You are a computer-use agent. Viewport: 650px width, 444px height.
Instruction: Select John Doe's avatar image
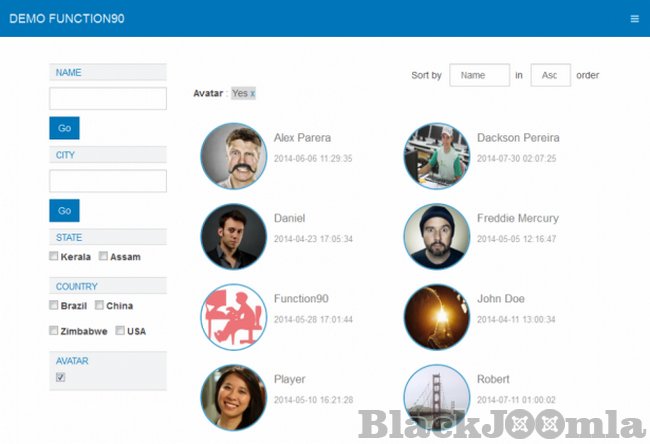pos(436,317)
